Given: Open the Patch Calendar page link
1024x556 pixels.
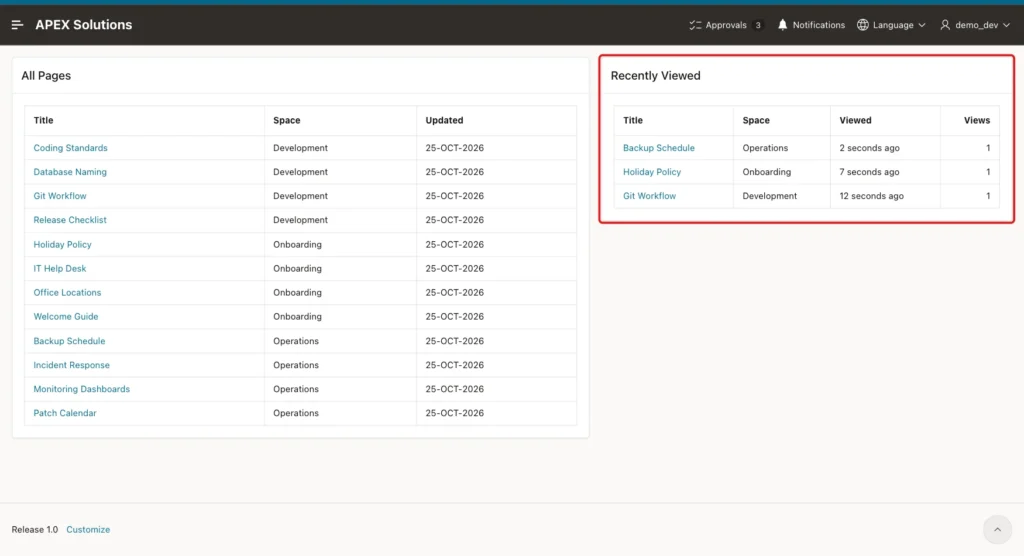Looking at the screenshot, I should [65, 414].
